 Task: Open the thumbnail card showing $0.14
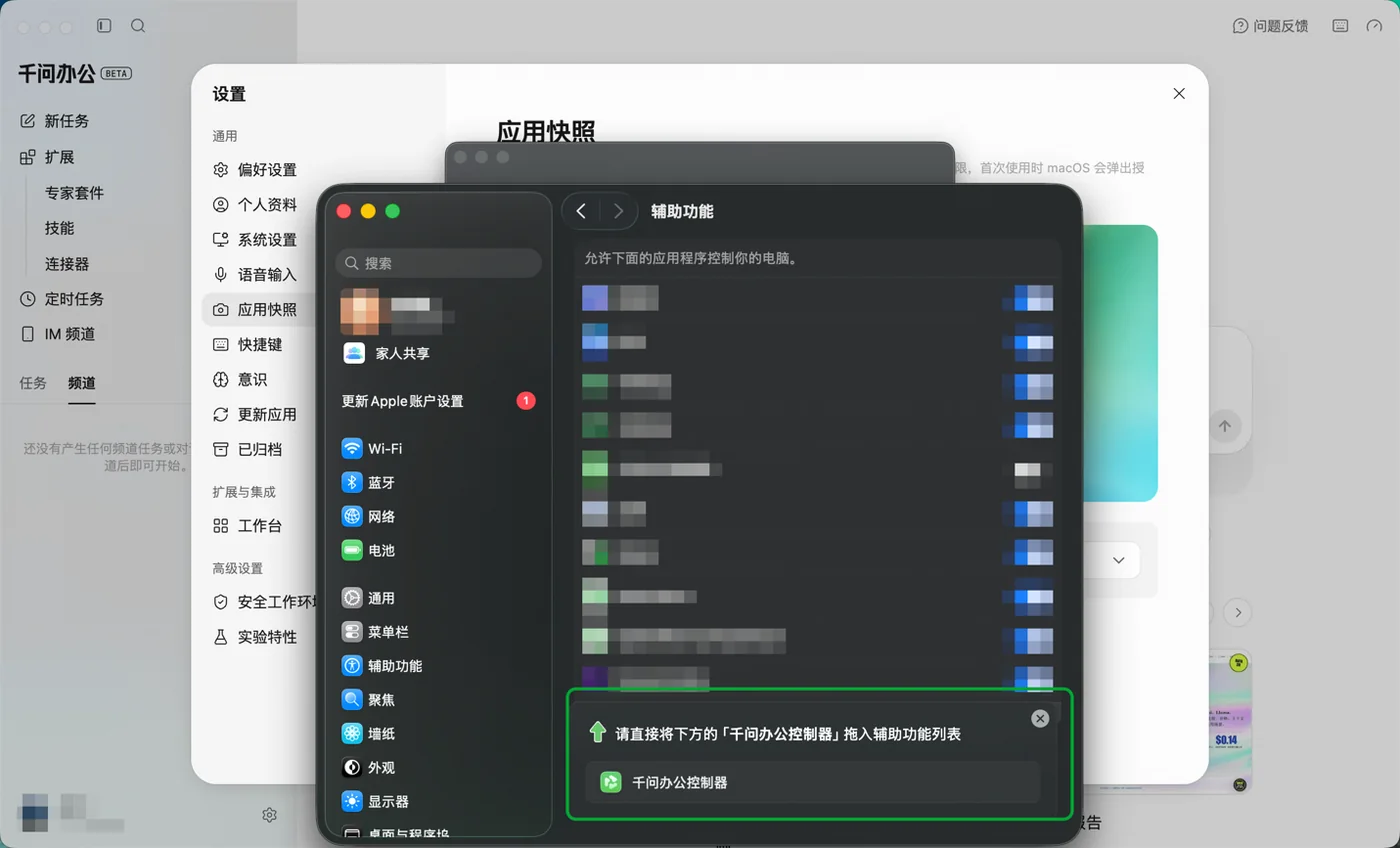[x=1228, y=722]
